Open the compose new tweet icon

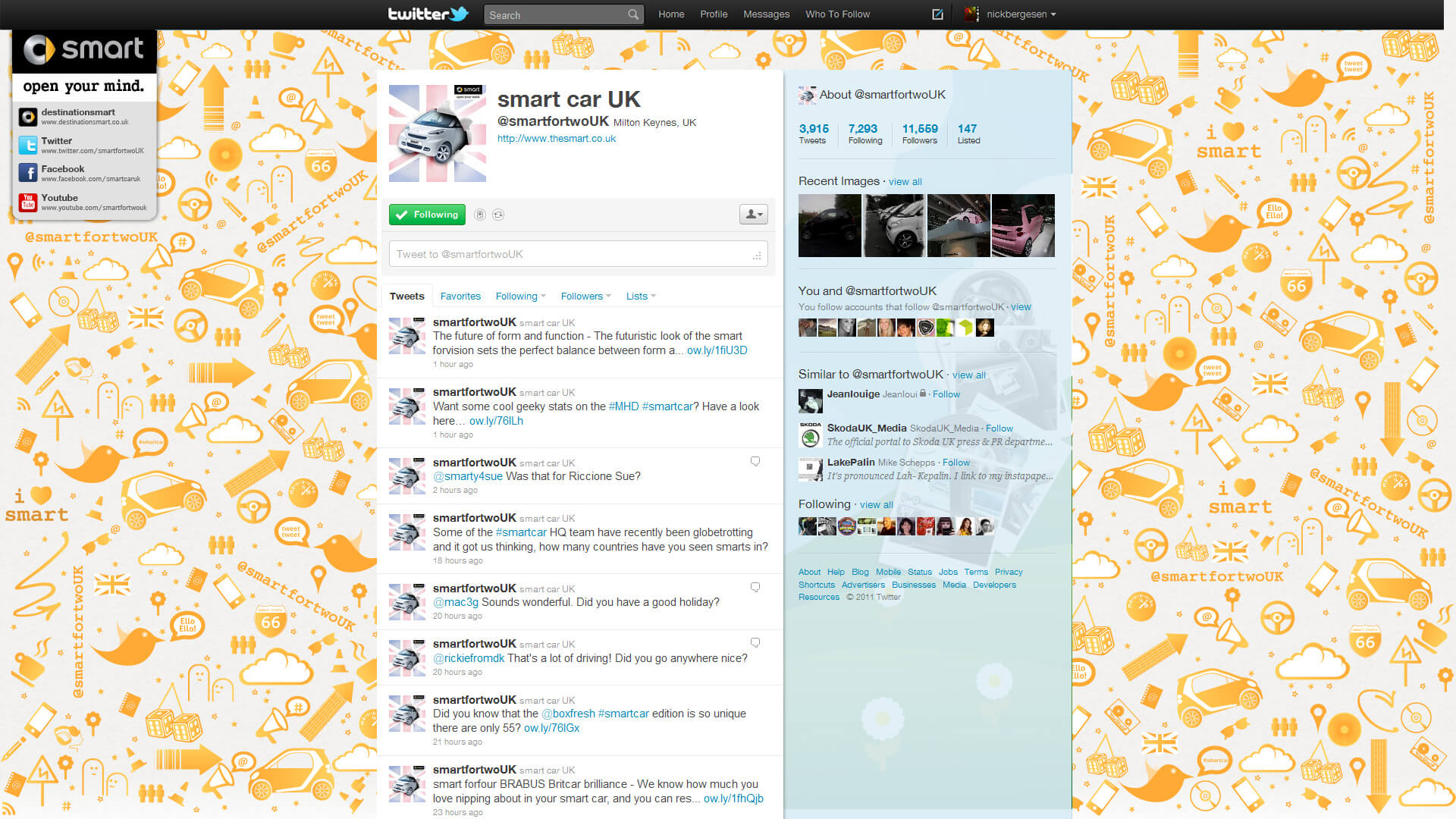tap(937, 14)
